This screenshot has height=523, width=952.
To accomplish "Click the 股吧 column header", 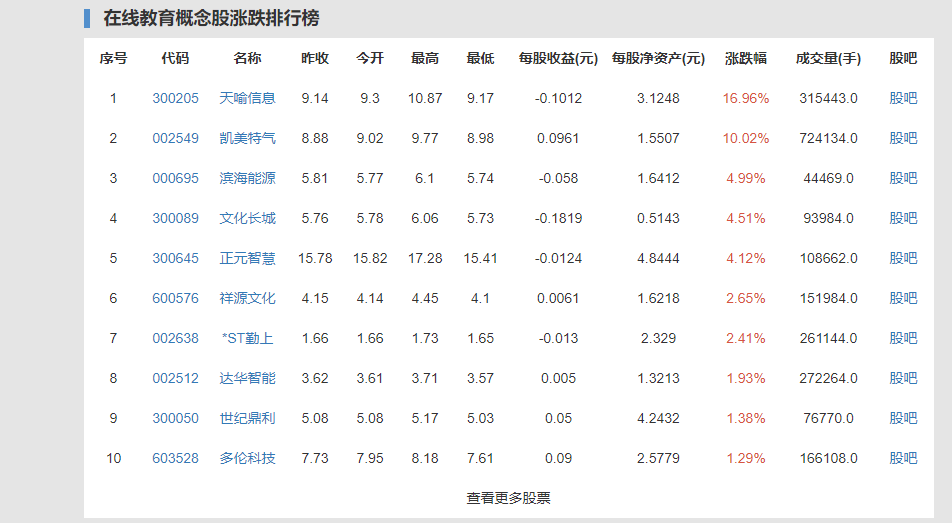I will pos(903,58).
